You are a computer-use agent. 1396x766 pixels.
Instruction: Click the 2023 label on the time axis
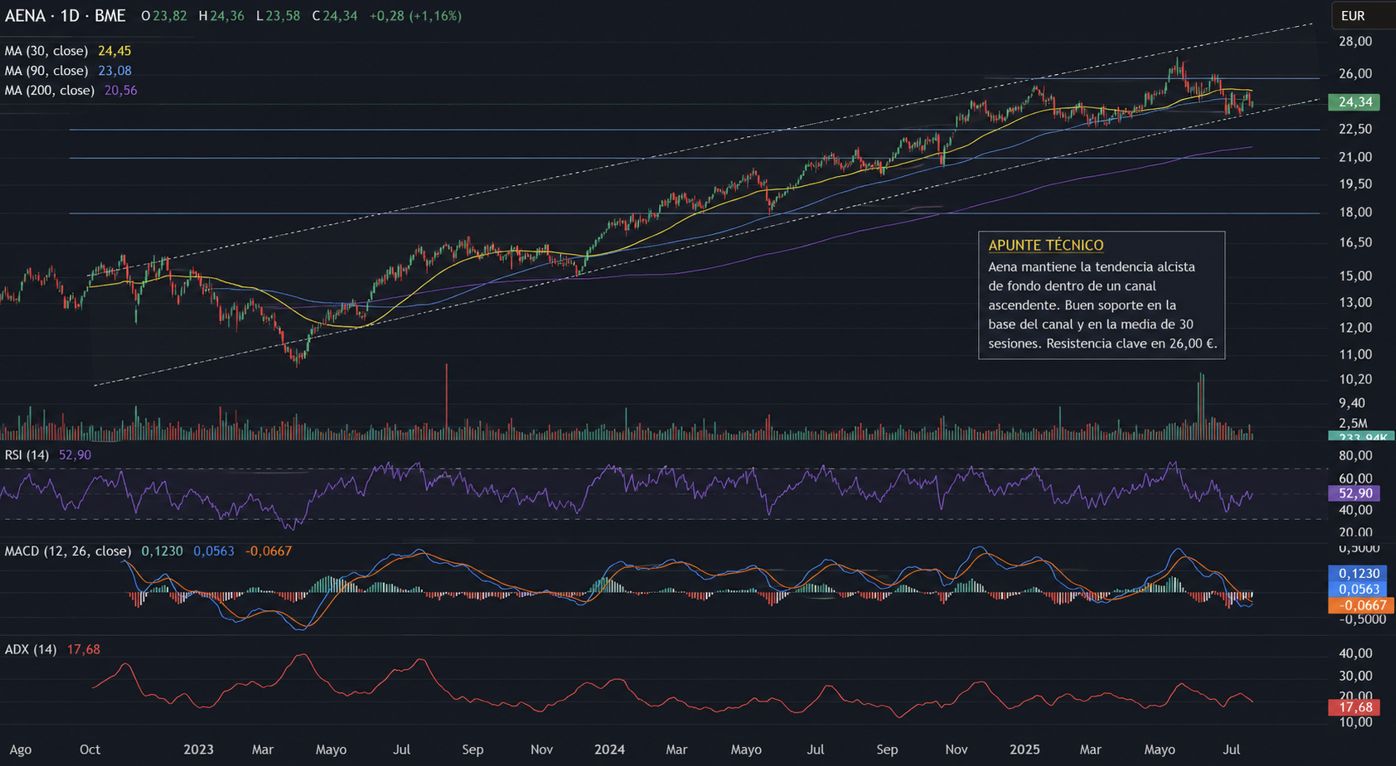[199, 750]
